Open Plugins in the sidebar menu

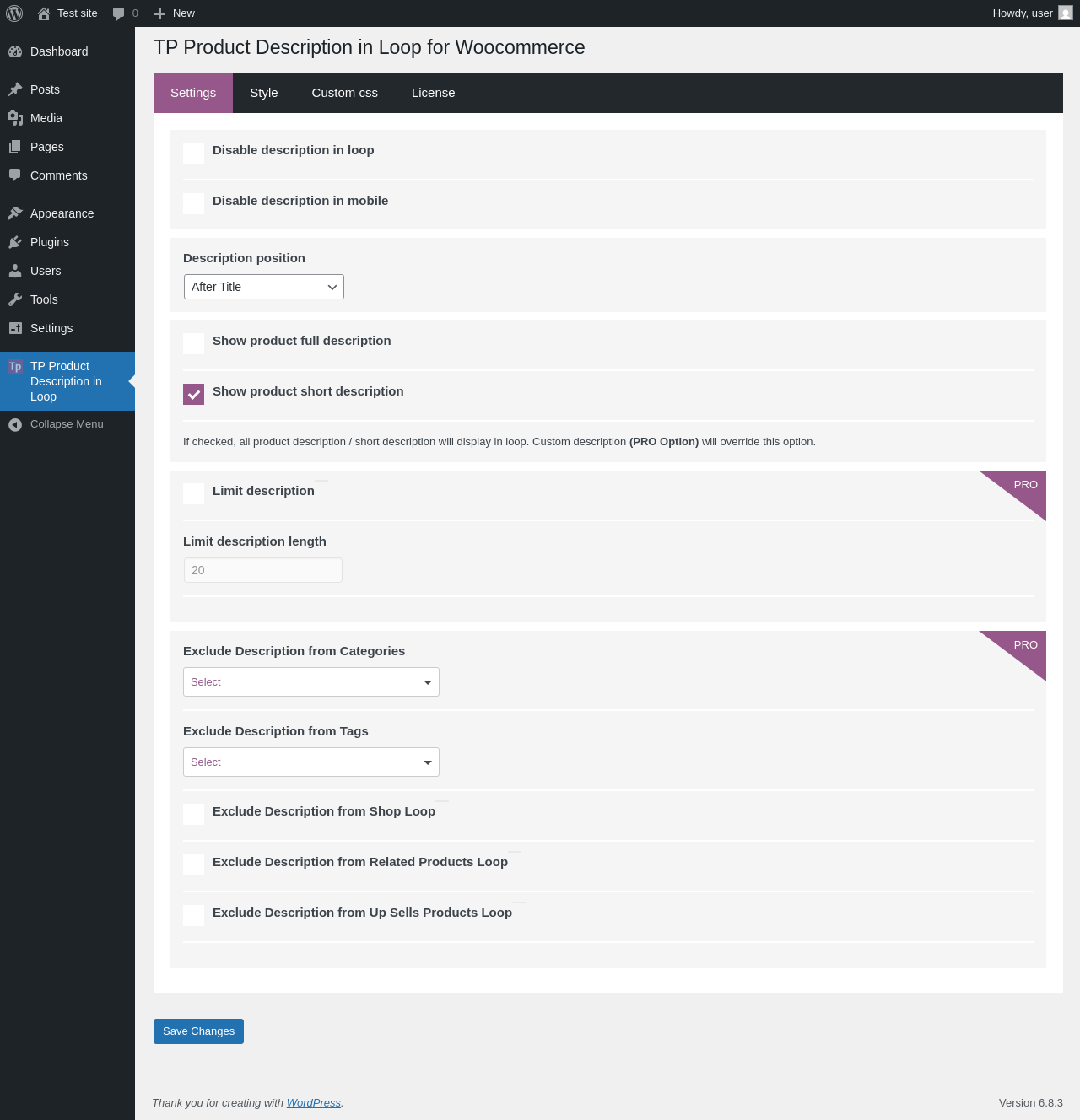(67, 242)
